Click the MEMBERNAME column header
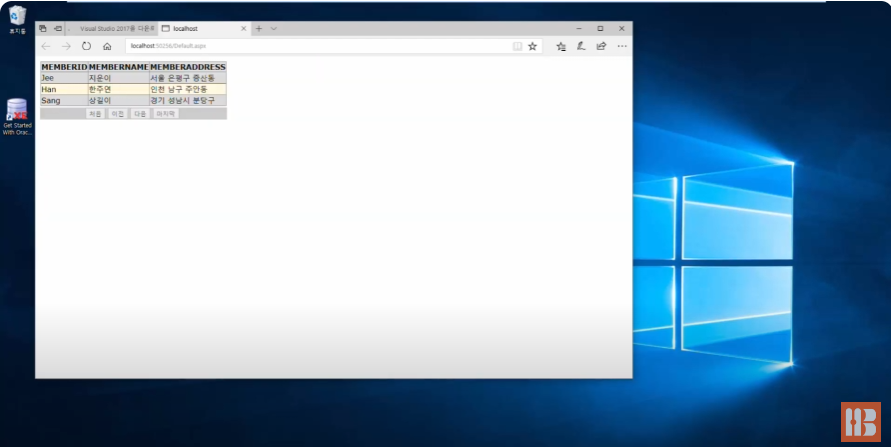Image resolution: width=891 pixels, height=447 pixels. (x=119, y=67)
